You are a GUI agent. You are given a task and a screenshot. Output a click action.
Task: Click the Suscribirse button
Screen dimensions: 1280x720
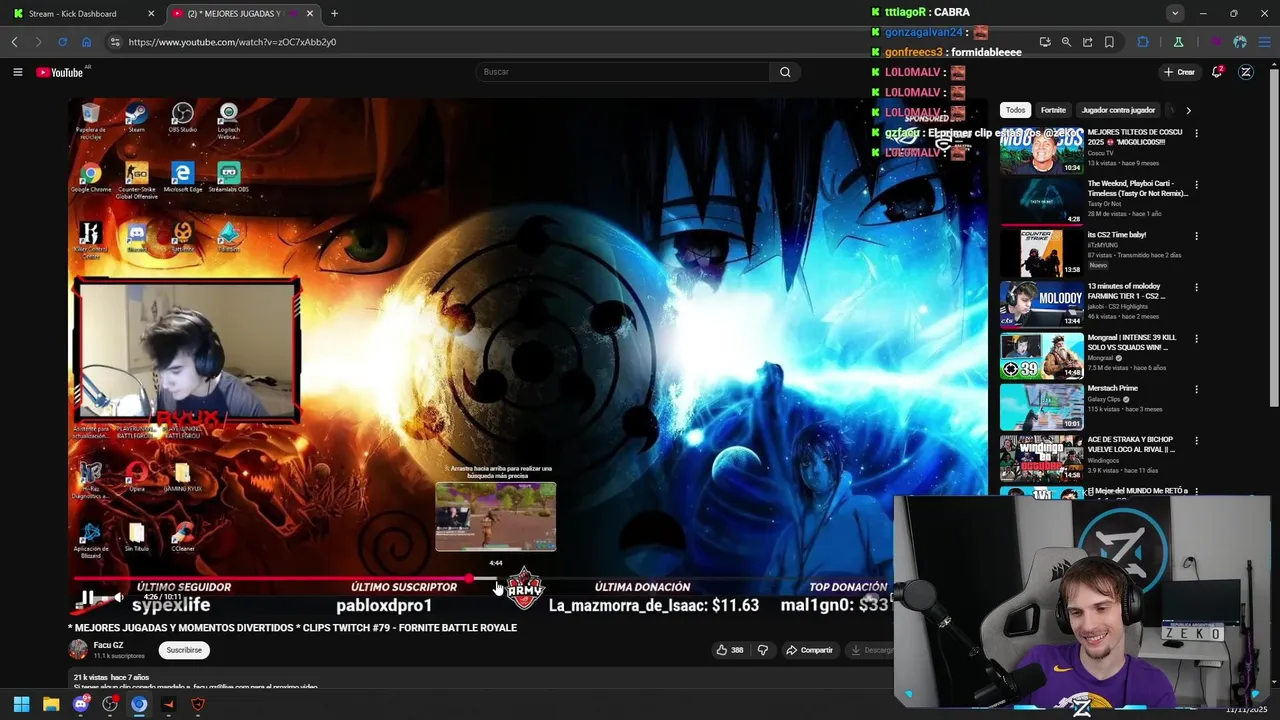coord(184,650)
